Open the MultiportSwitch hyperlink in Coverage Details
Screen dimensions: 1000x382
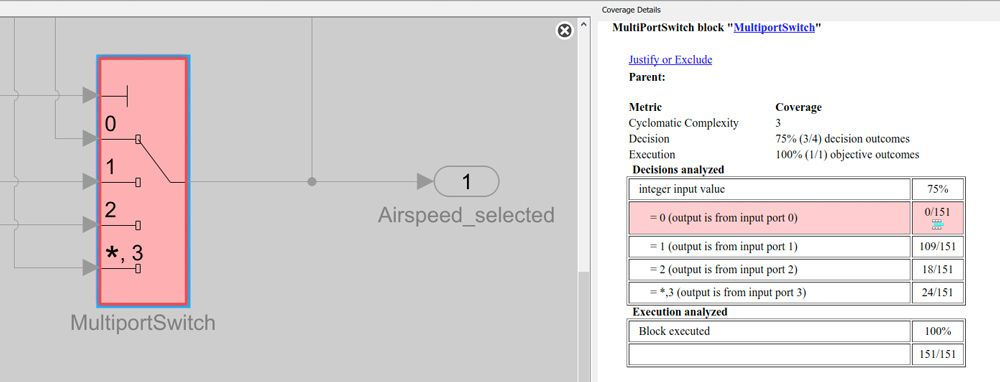point(774,27)
